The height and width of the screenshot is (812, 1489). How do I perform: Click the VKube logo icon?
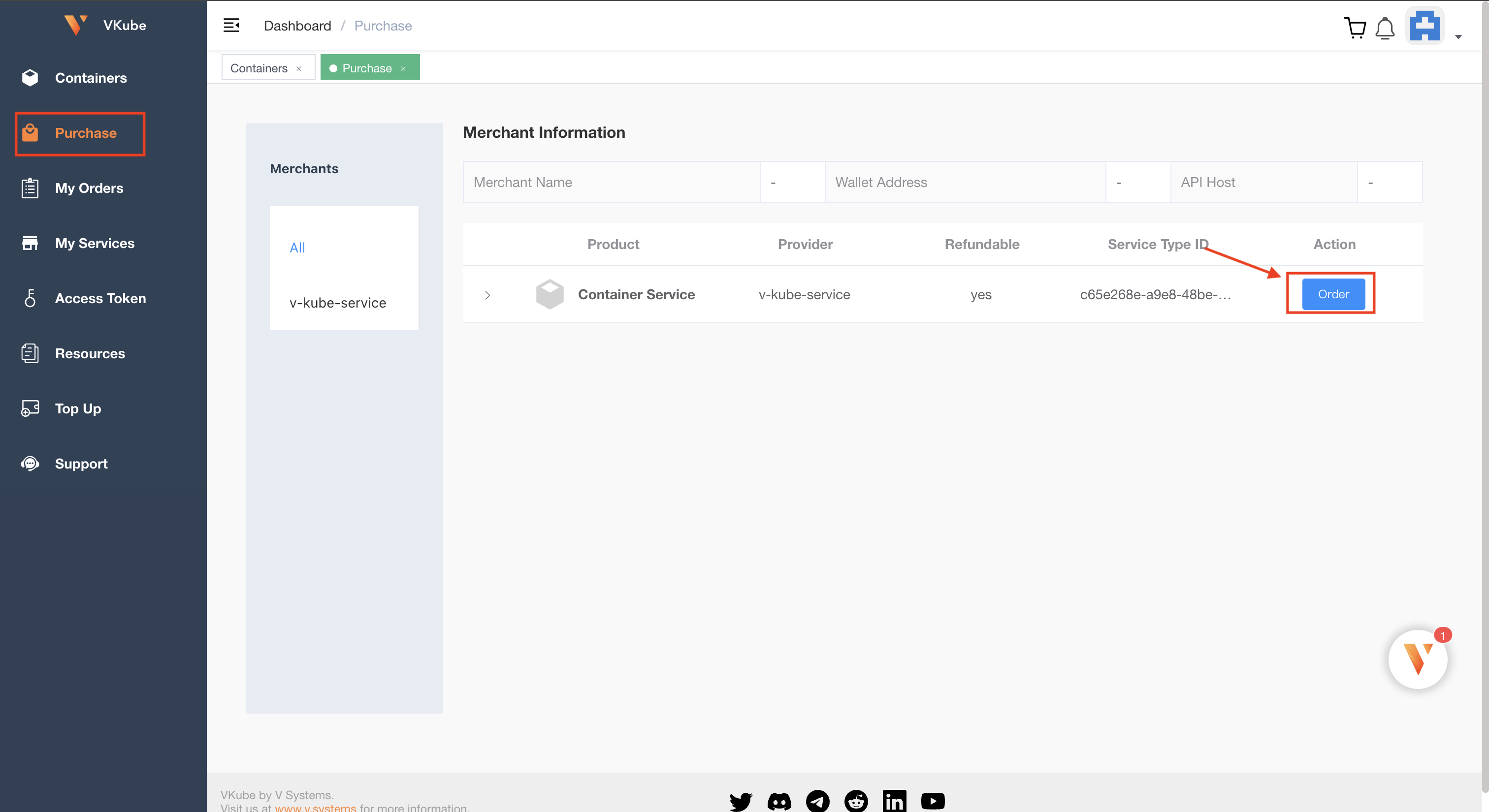coord(75,25)
